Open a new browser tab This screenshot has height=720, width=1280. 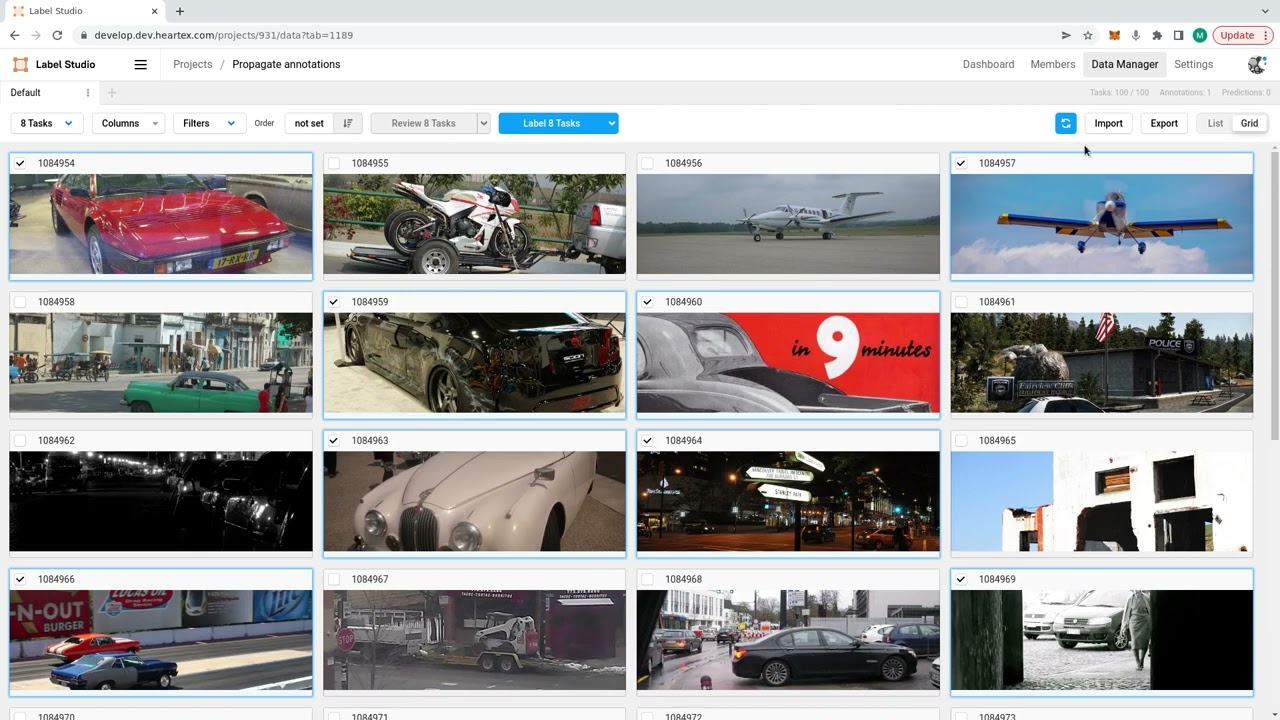[180, 11]
